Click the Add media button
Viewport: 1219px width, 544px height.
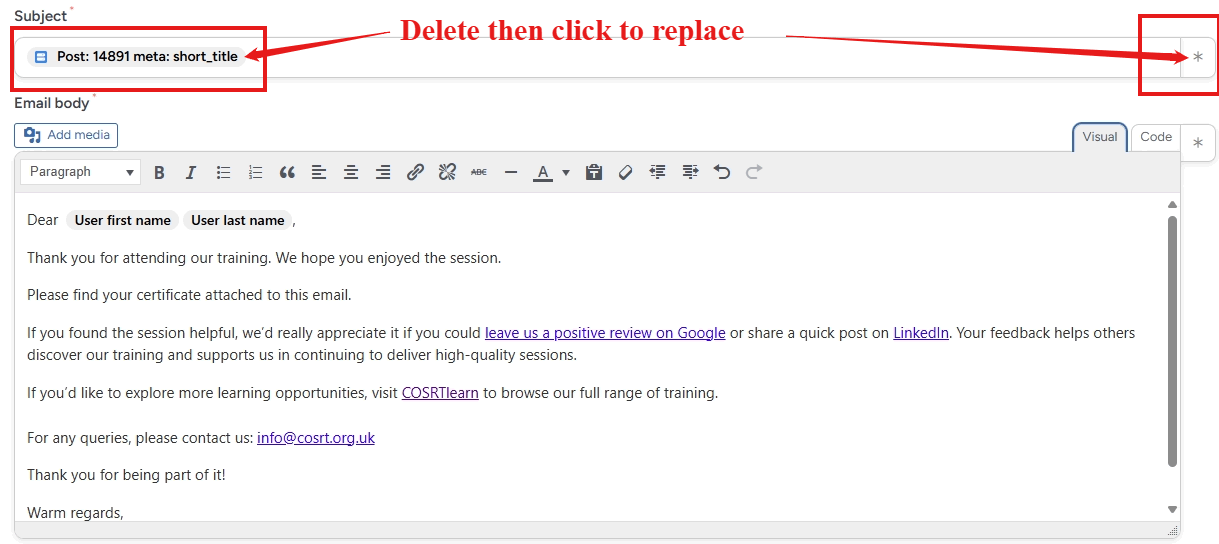pyautogui.click(x=66, y=135)
